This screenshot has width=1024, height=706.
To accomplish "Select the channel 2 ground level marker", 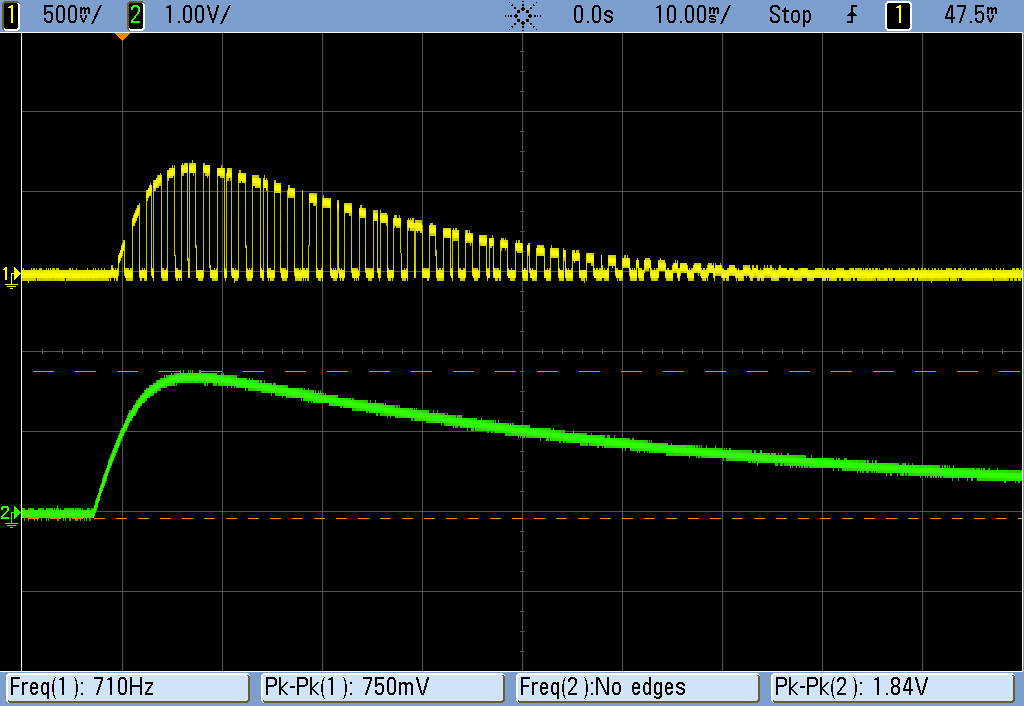I will pos(9,514).
